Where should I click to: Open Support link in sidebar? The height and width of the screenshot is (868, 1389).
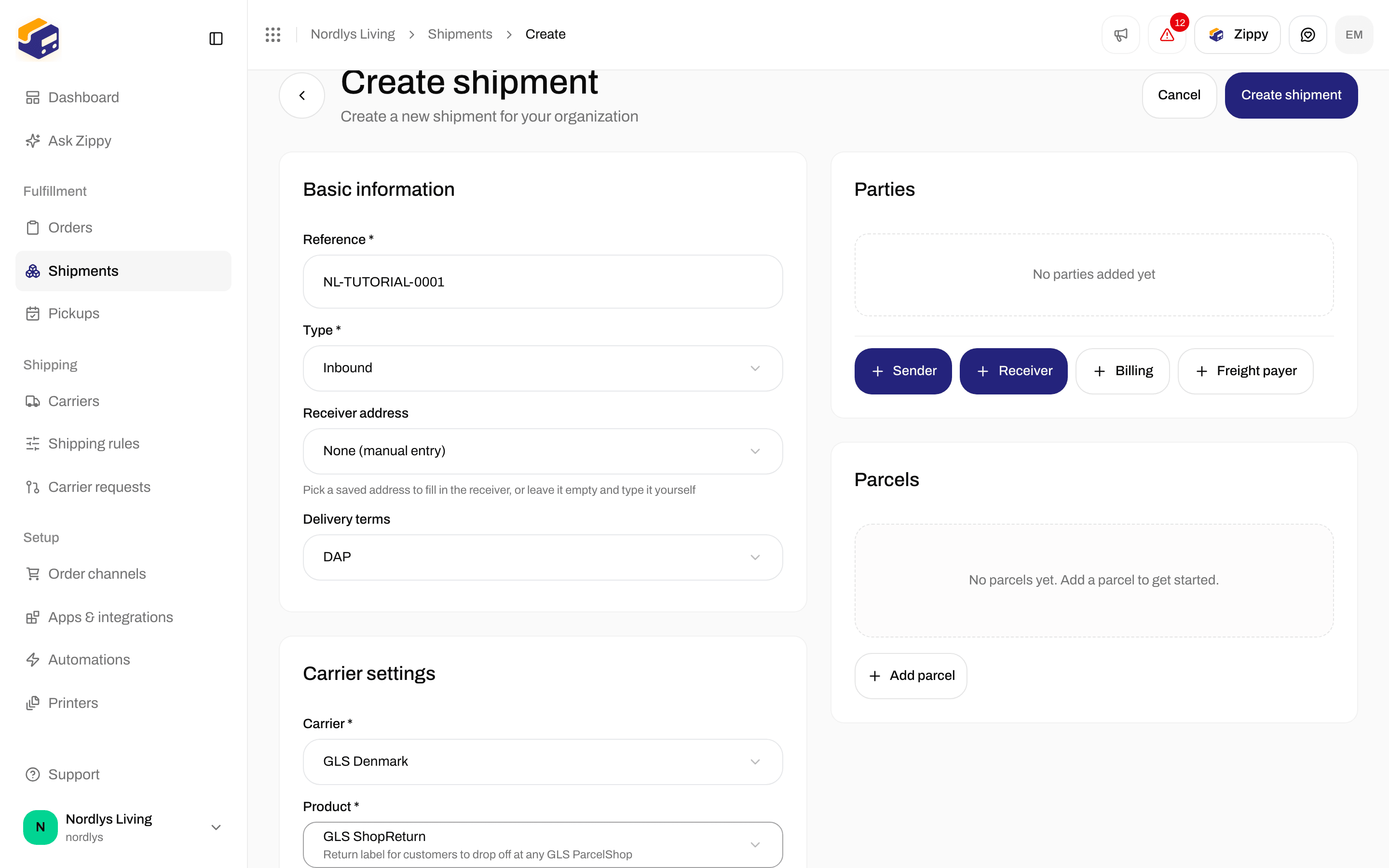coord(123,774)
